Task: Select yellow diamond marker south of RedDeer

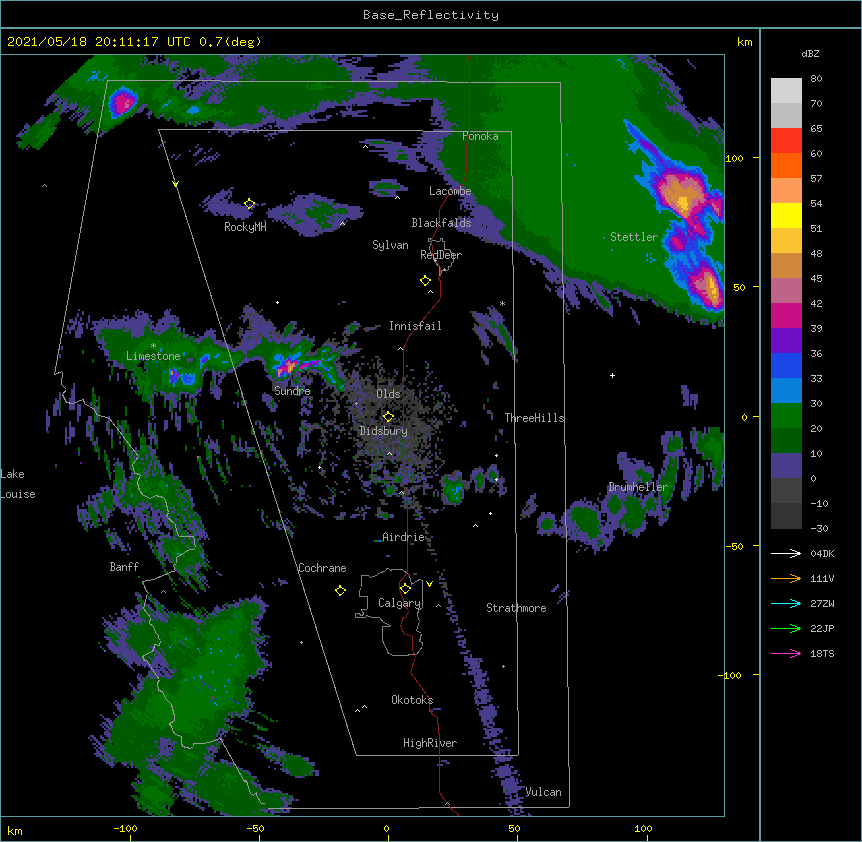Action: 426,281
